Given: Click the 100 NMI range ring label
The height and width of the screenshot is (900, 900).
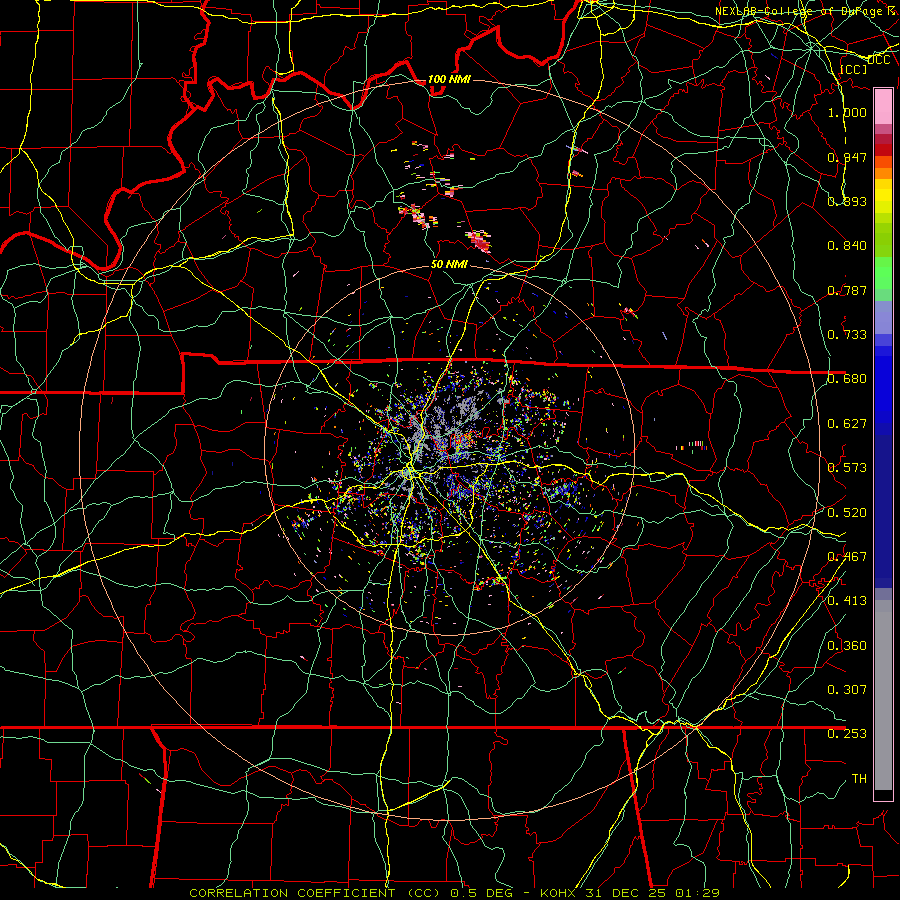Looking at the screenshot, I should click(x=449, y=79).
